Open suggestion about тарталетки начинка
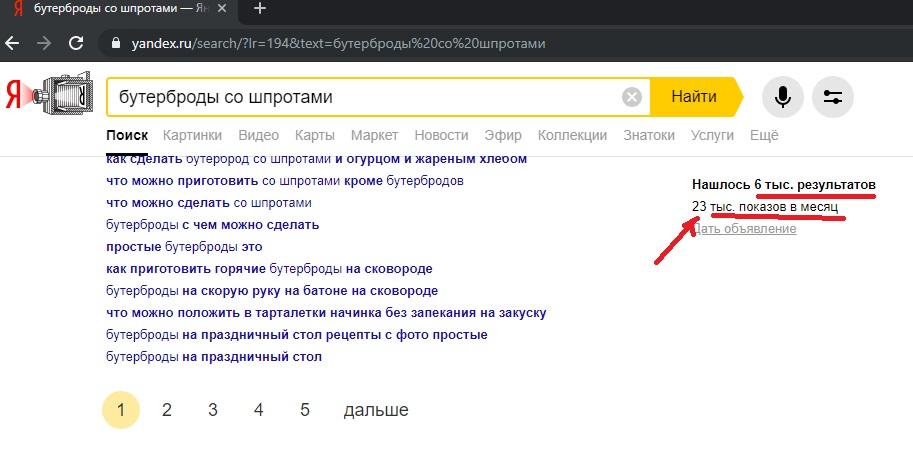 (x=326, y=313)
